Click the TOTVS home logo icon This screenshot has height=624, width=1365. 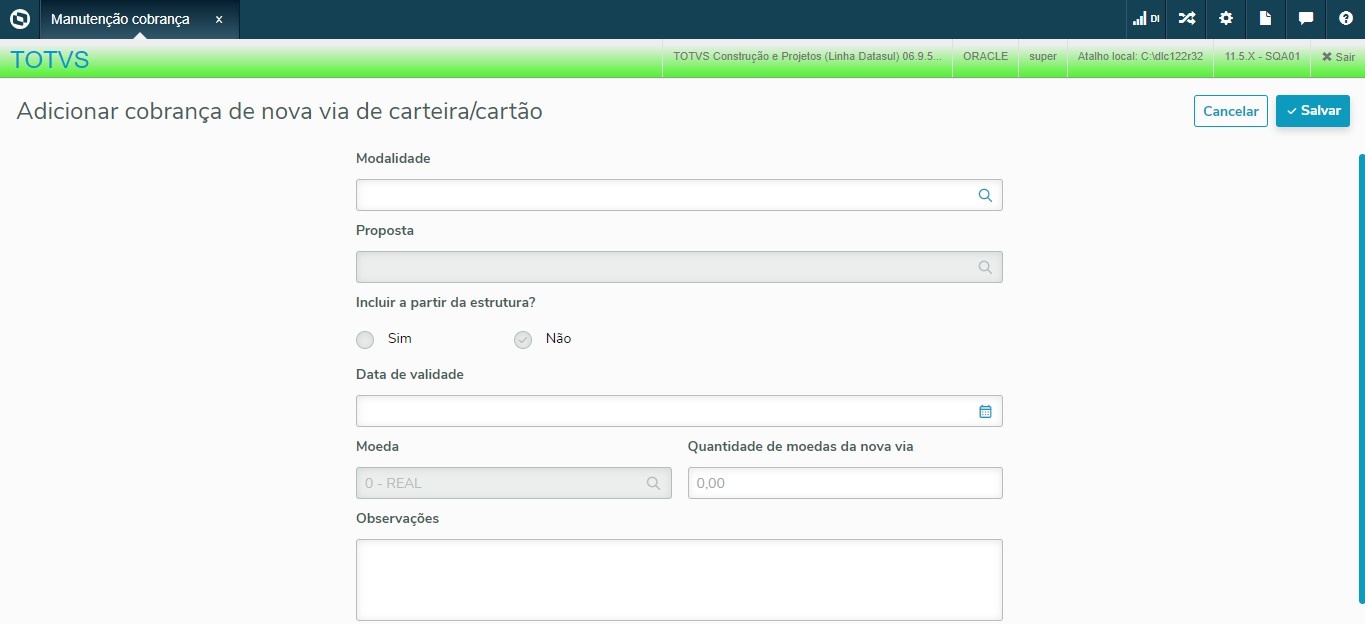19,19
